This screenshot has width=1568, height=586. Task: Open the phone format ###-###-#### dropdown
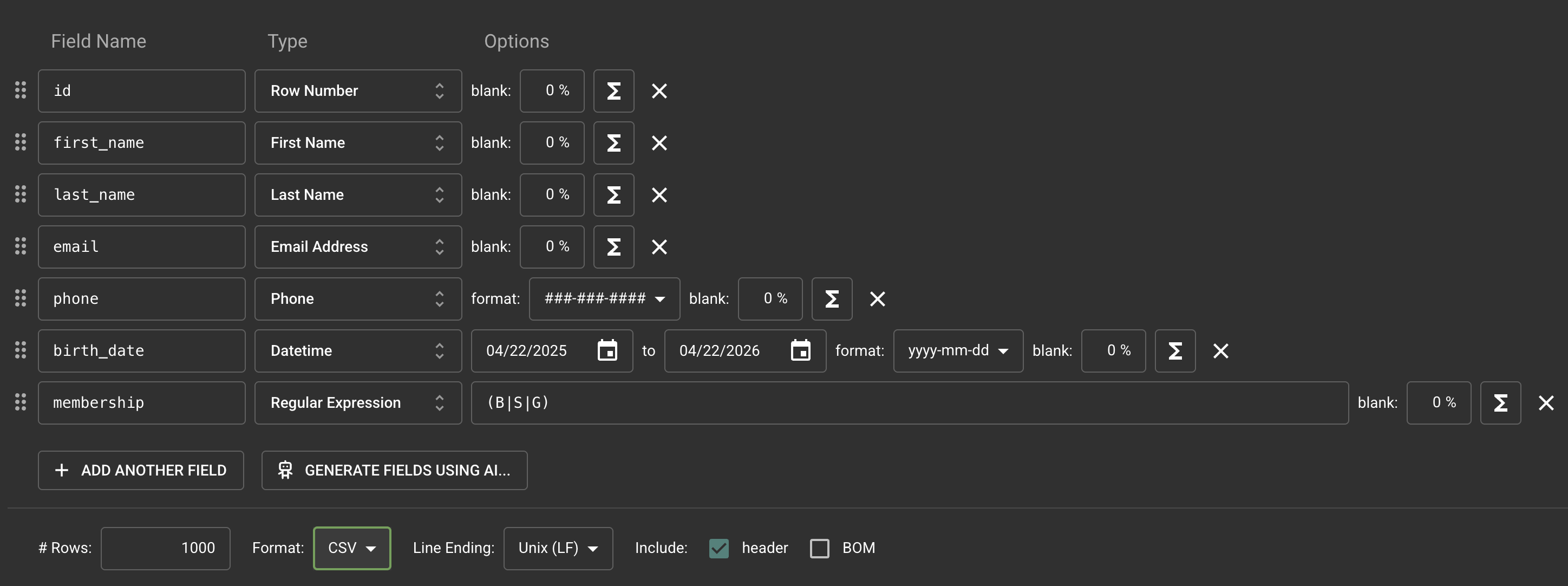(x=604, y=298)
